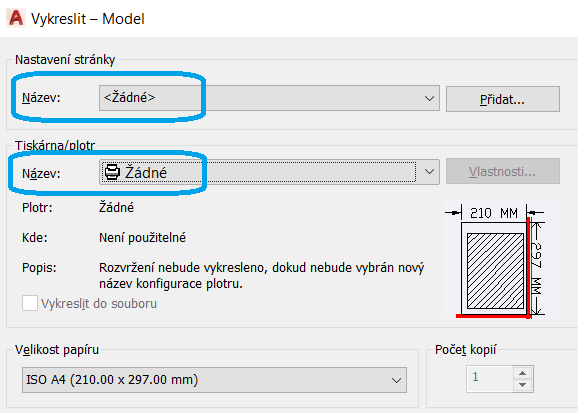Click the Vykreslit – Model title bar
This screenshot has width=578, height=413.
click(289, 18)
